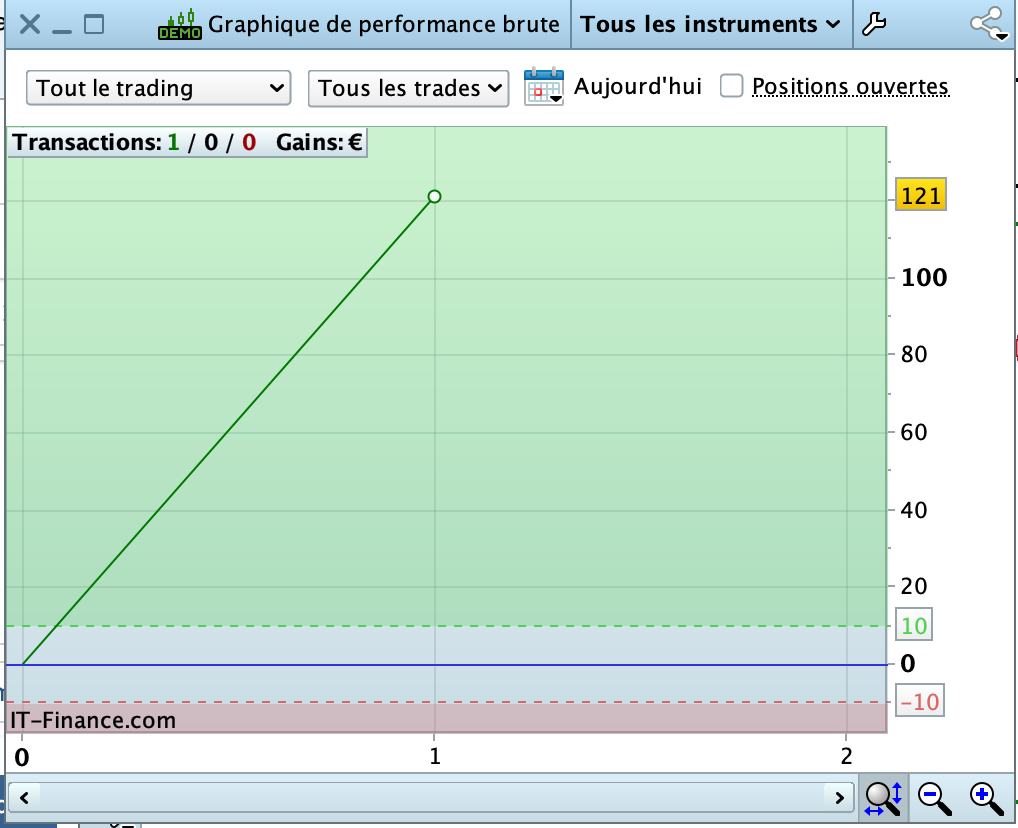Click the auto-fit zoom magnifier icon
This screenshot has width=1018, height=828.
coord(884,799)
